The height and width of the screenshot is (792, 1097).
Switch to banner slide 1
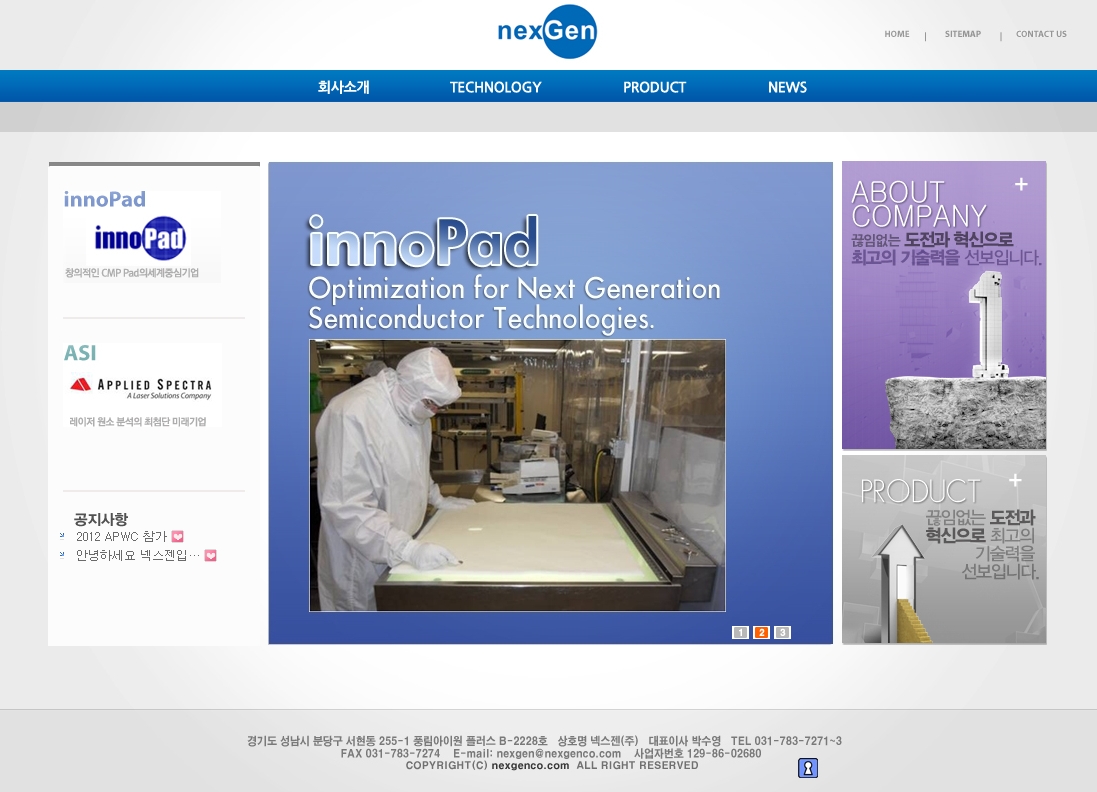[x=740, y=632]
